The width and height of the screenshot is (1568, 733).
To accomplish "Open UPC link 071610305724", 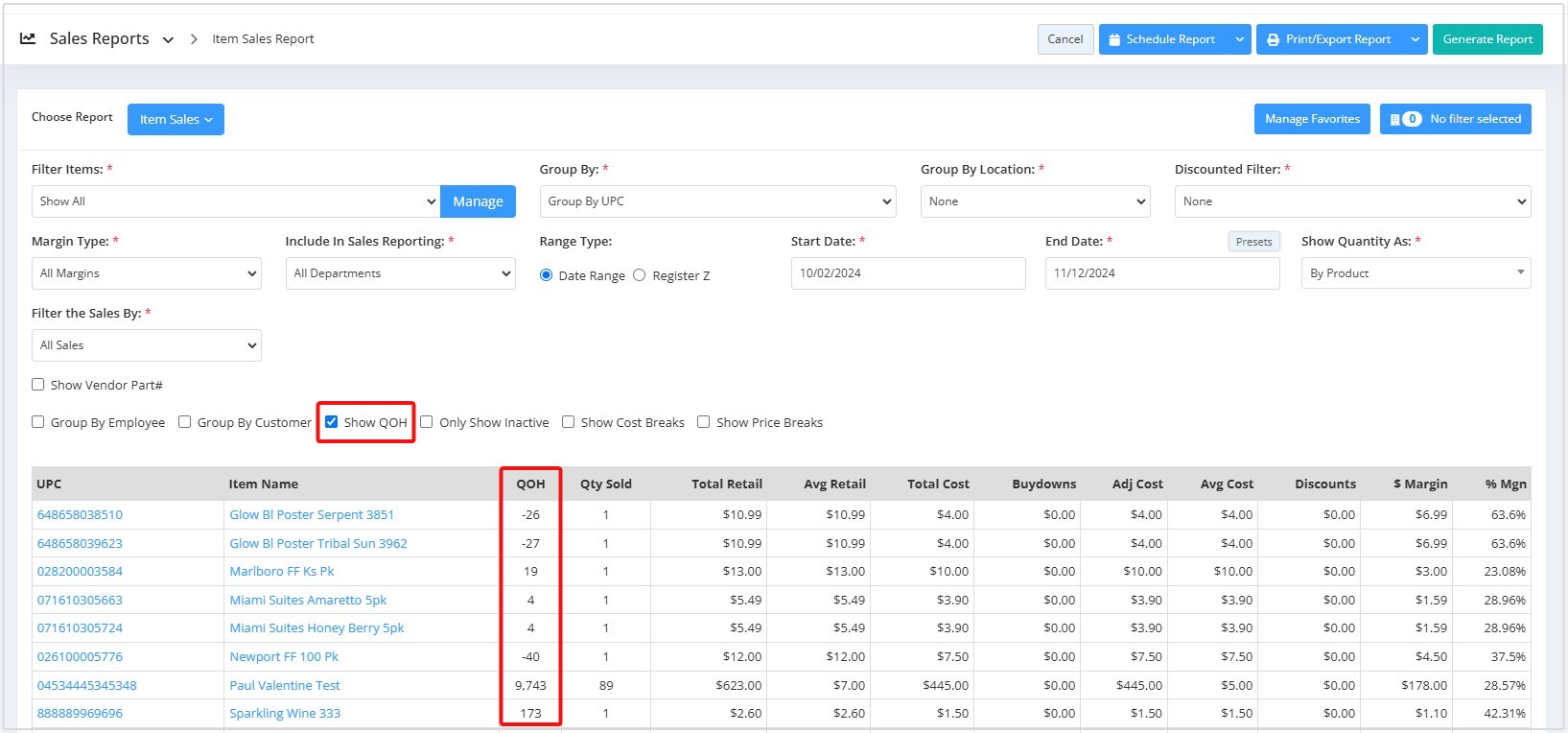I will click(x=80, y=628).
